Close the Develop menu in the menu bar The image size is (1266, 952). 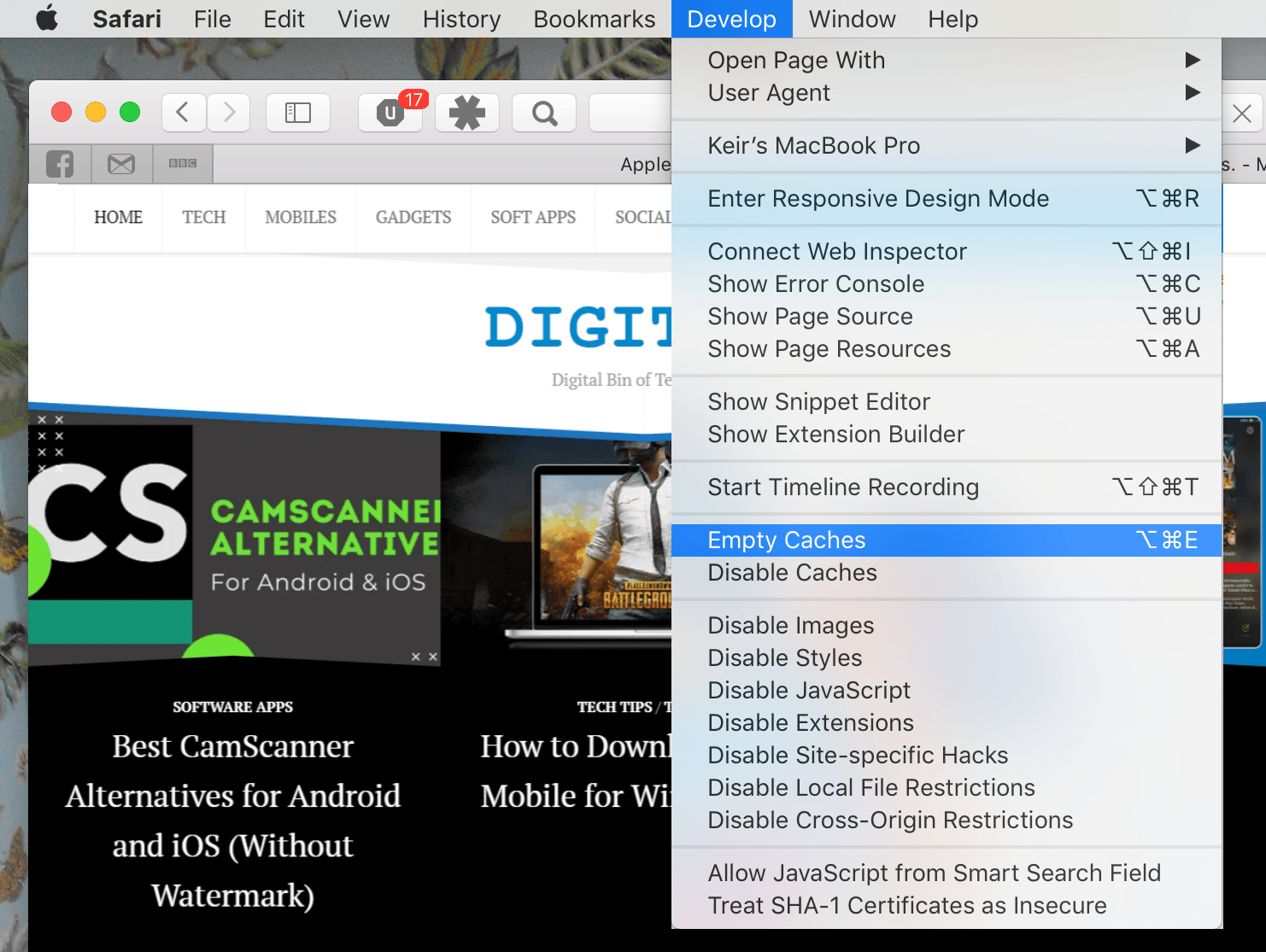(x=731, y=19)
